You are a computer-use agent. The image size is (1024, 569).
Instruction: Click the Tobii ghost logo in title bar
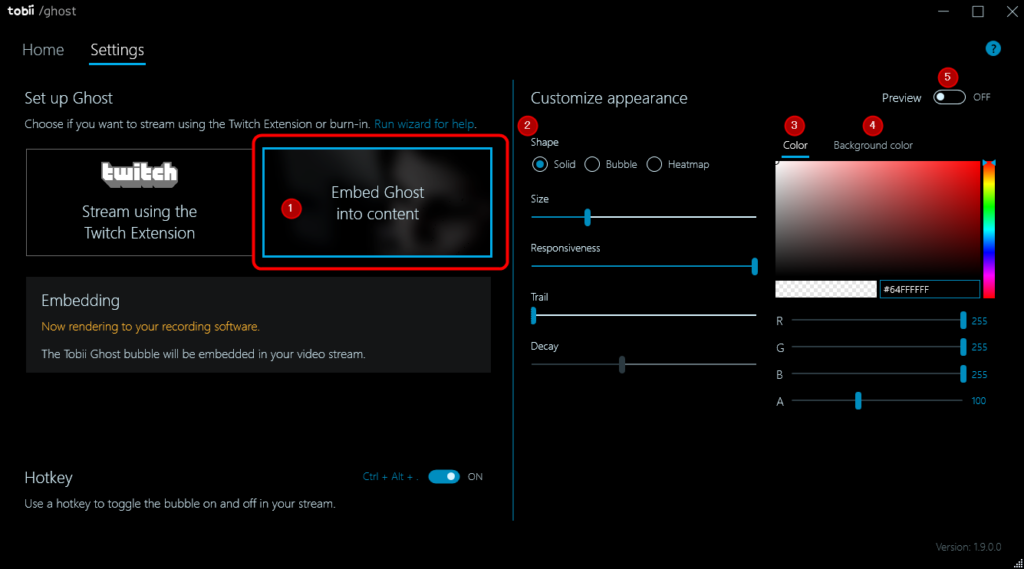click(x=42, y=11)
